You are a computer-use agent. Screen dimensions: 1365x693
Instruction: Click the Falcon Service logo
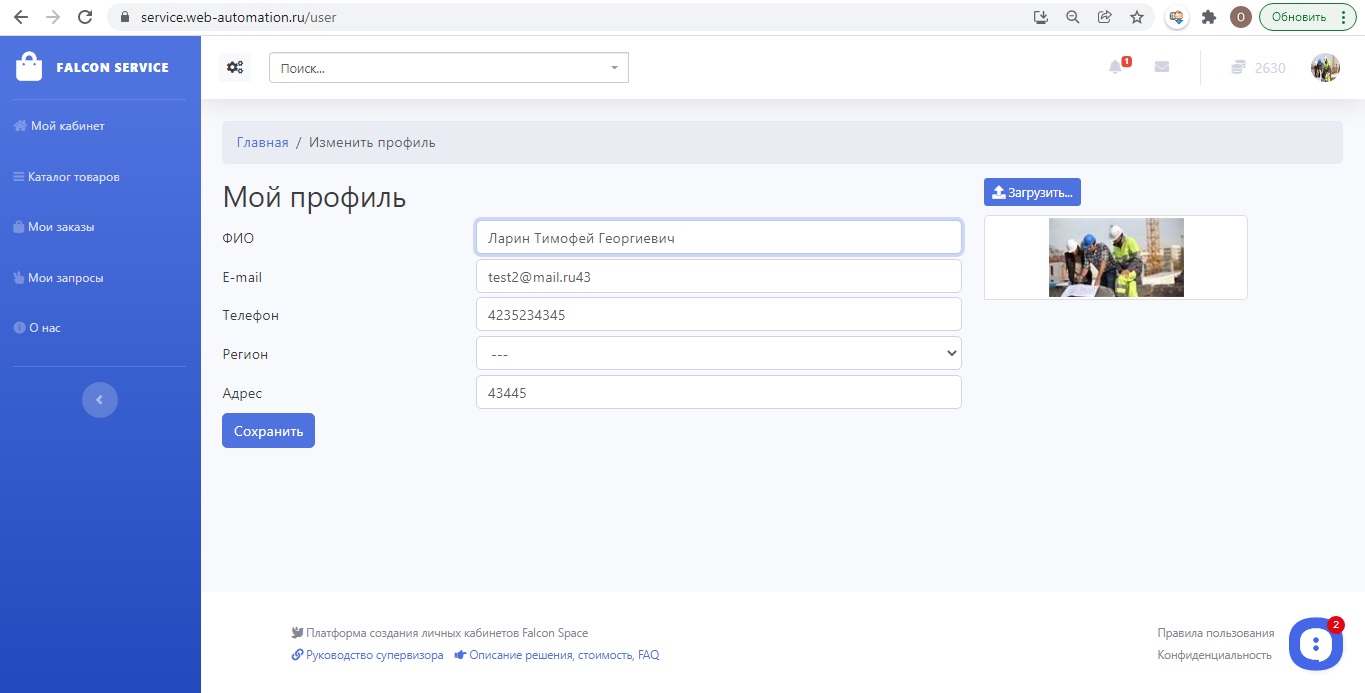tap(92, 67)
